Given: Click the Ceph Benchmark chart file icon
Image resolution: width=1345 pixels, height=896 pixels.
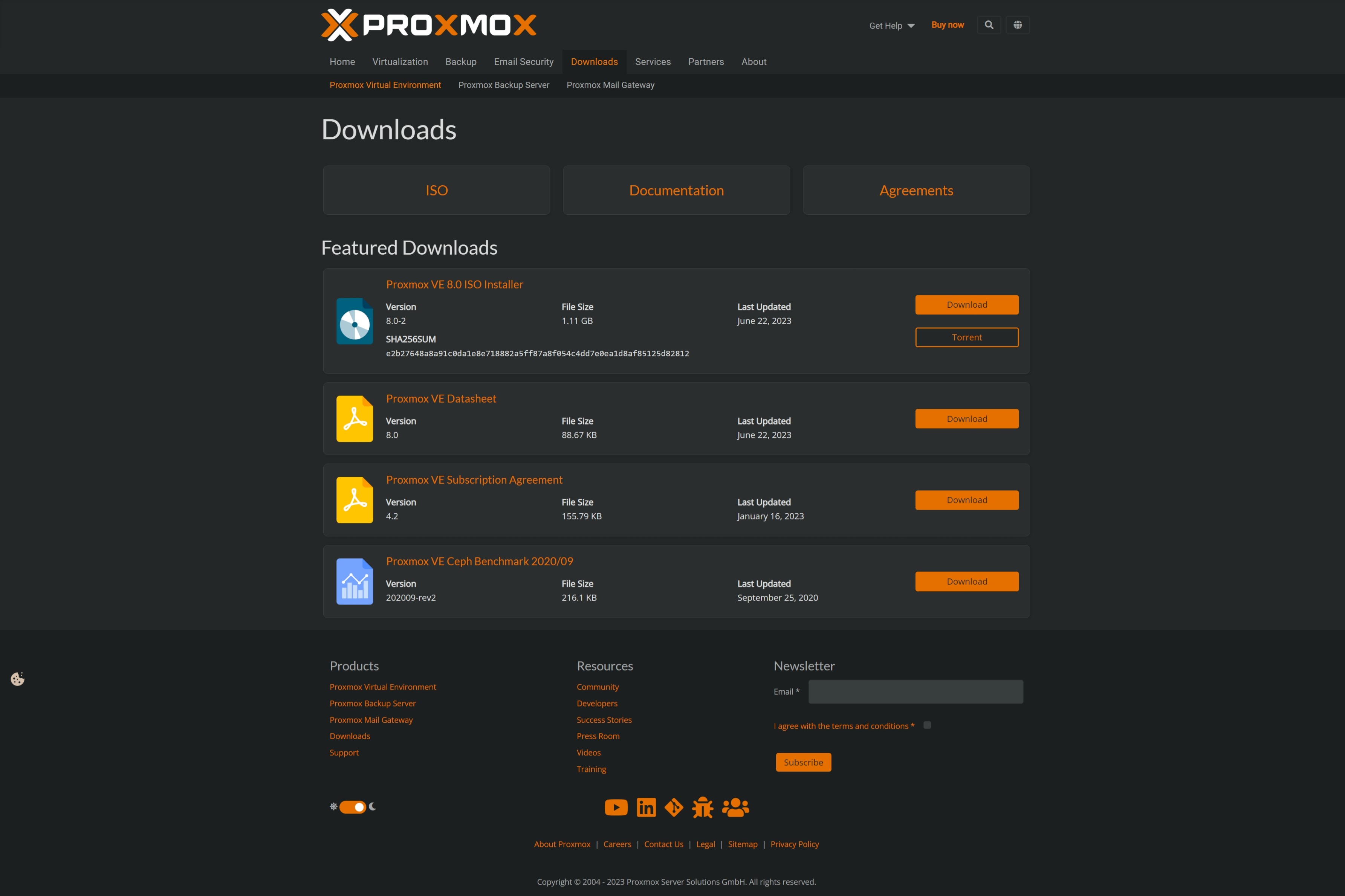Looking at the screenshot, I should (x=355, y=582).
